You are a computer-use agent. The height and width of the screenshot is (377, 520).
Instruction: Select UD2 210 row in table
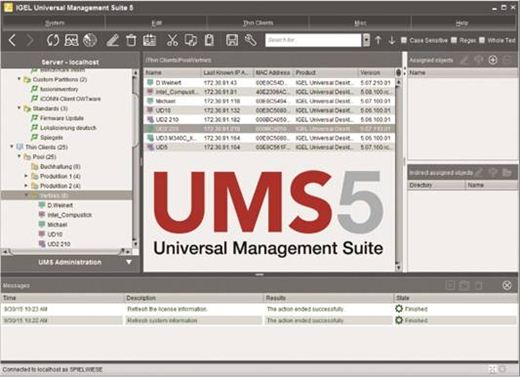click(x=269, y=119)
